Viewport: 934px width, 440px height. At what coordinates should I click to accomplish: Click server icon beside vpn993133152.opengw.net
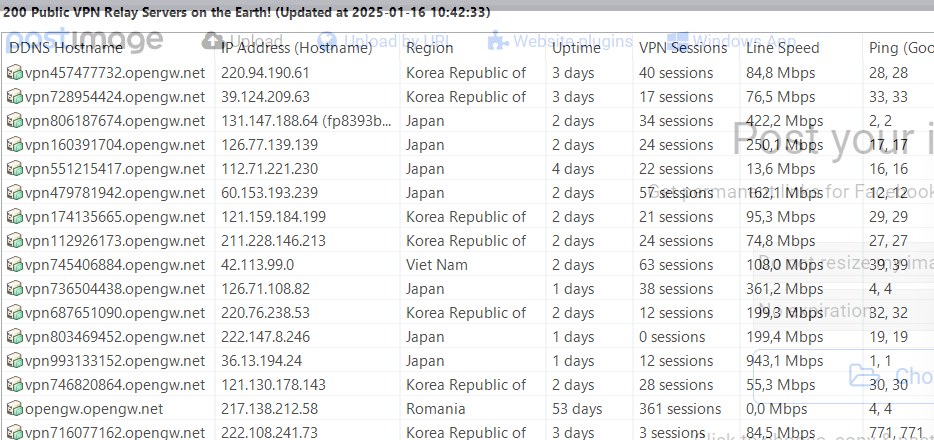tap(15, 361)
